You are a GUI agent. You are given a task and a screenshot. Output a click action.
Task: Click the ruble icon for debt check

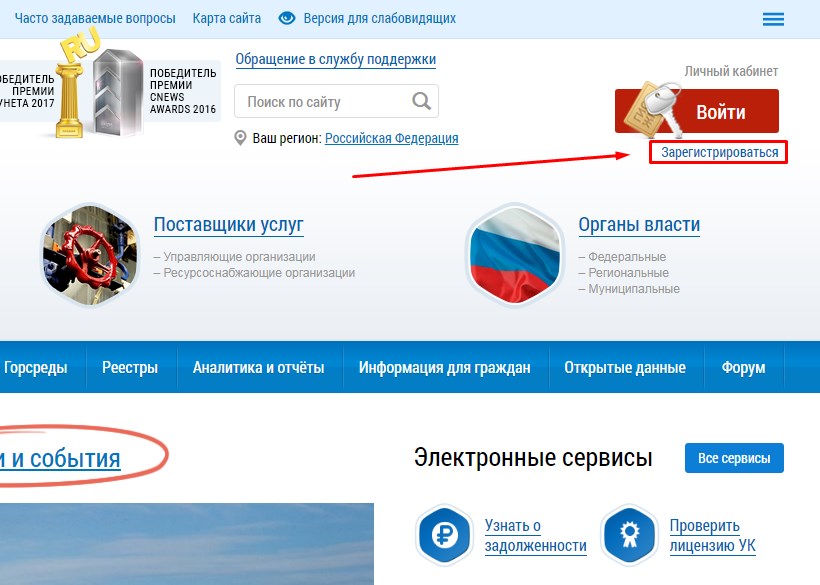tap(445, 535)
